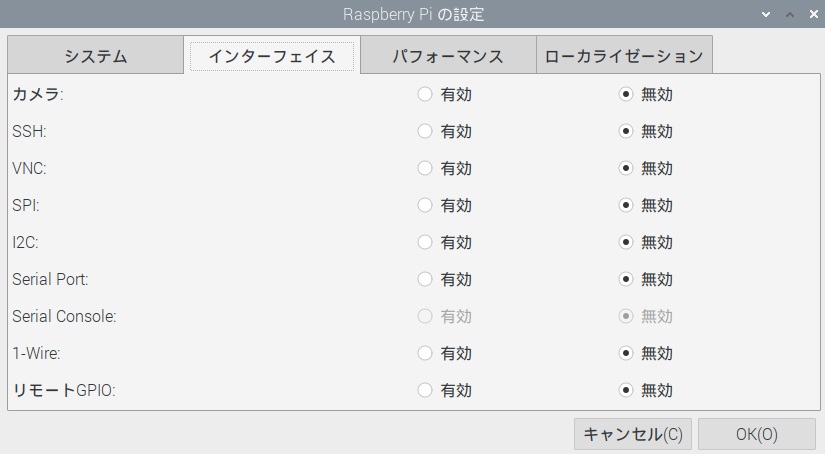This screenshot has width=825, height=454.
Task: Click the Serial Port: label
Action: click(51, 279)
